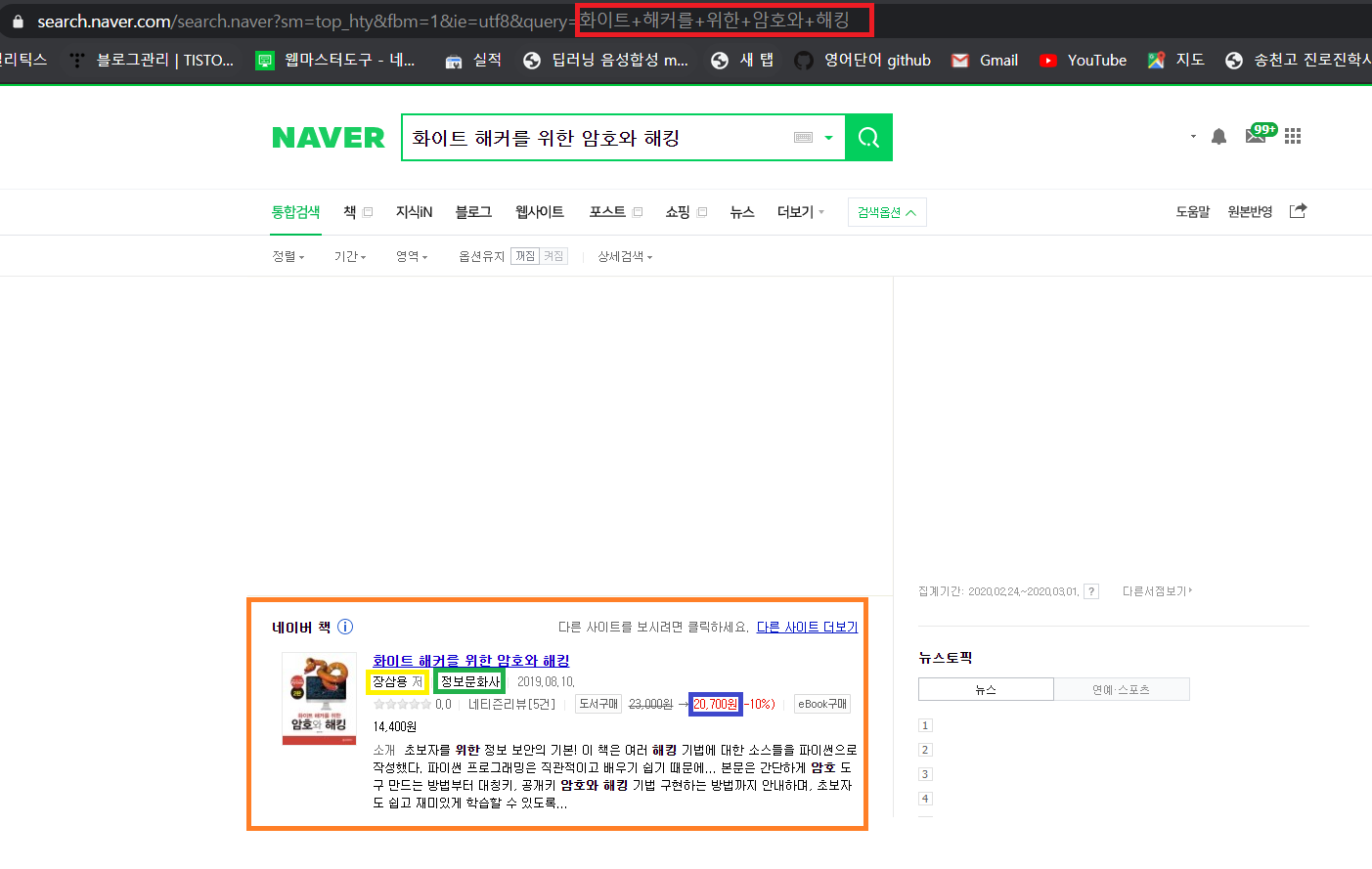Click the publication date 2019.08.10.
The image size is (1372, 869).
click(x=546, y=681)
